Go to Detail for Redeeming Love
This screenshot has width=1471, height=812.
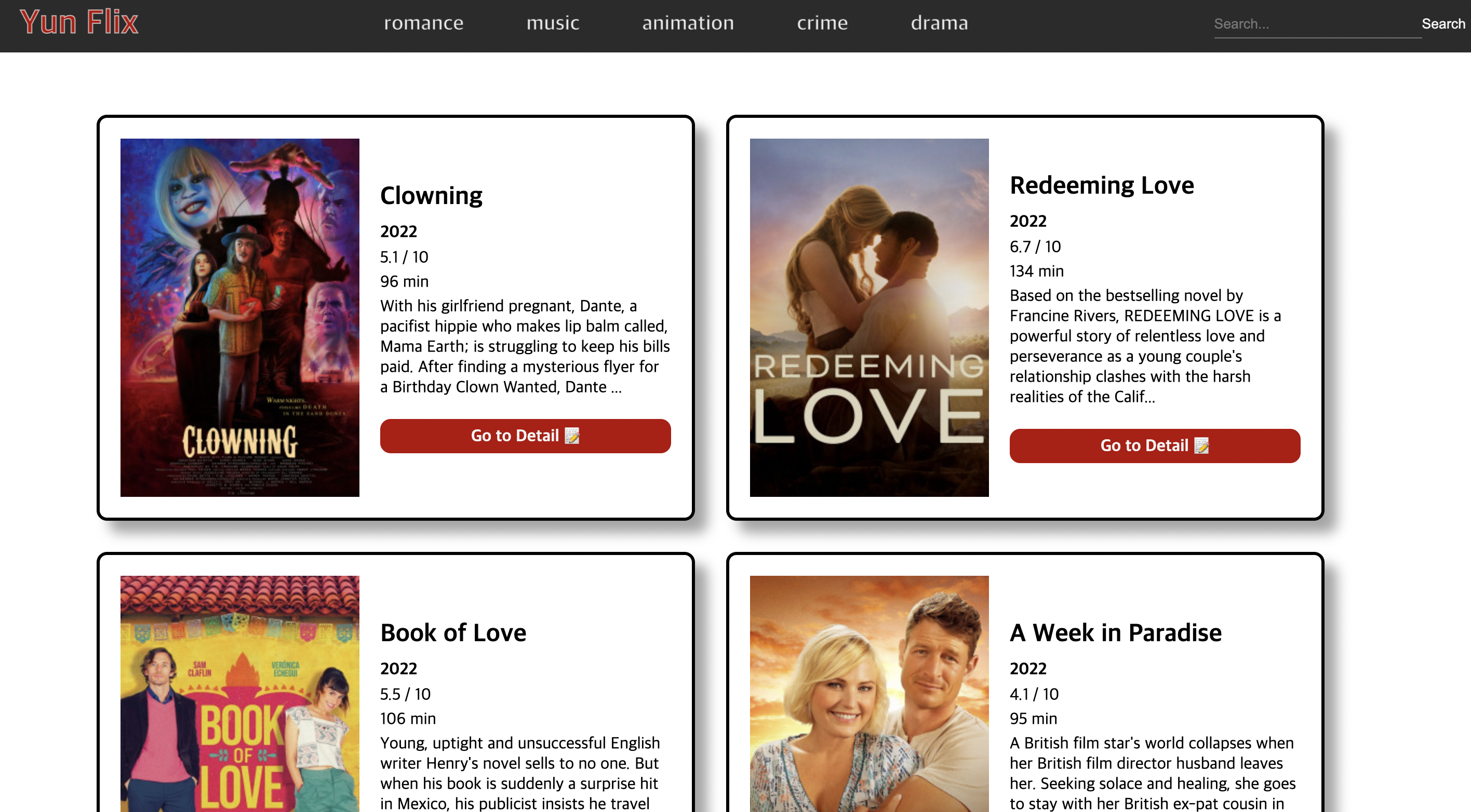point(1155,445)
